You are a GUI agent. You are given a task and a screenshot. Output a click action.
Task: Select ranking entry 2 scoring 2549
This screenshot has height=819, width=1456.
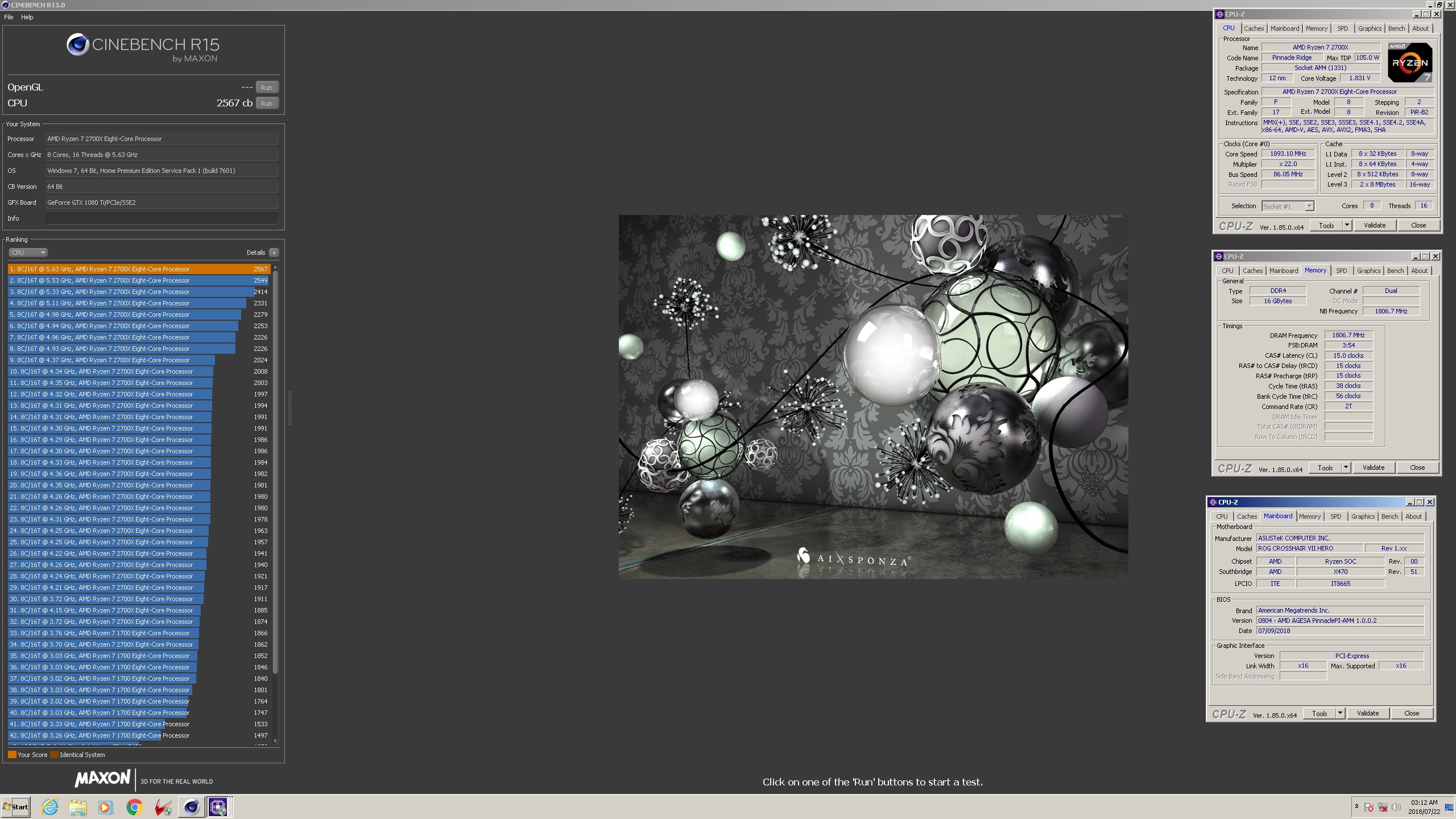[x=139, y=280]
